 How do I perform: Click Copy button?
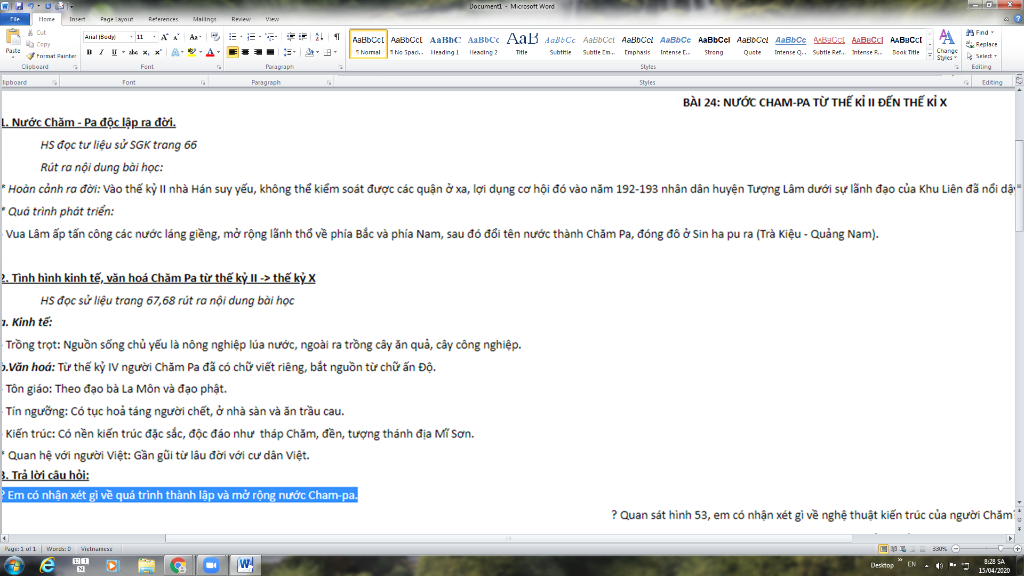point(39,44)
